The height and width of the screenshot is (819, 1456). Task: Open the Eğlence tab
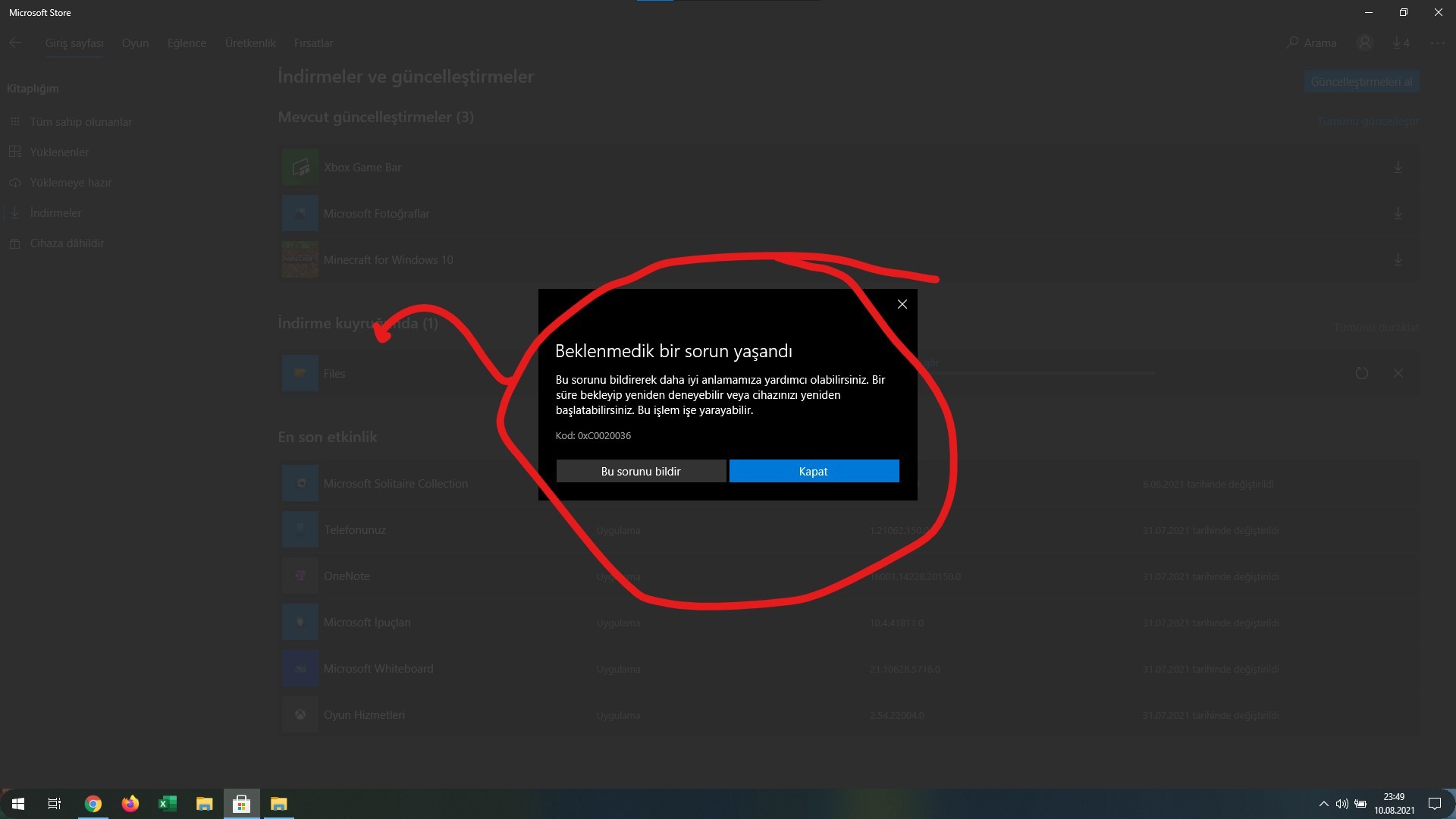(x=187, y=43)
